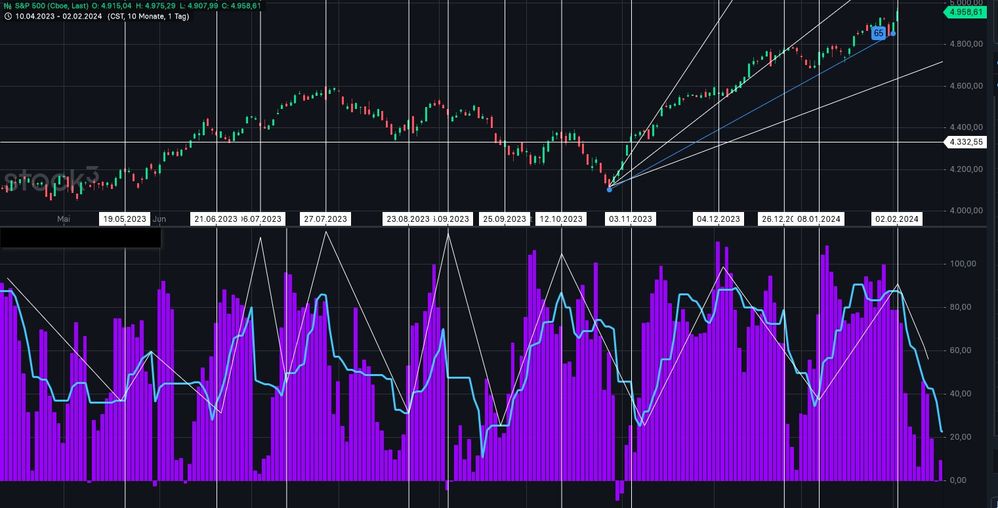Click the symbol icon before S&P 500 title

[7, 6]
